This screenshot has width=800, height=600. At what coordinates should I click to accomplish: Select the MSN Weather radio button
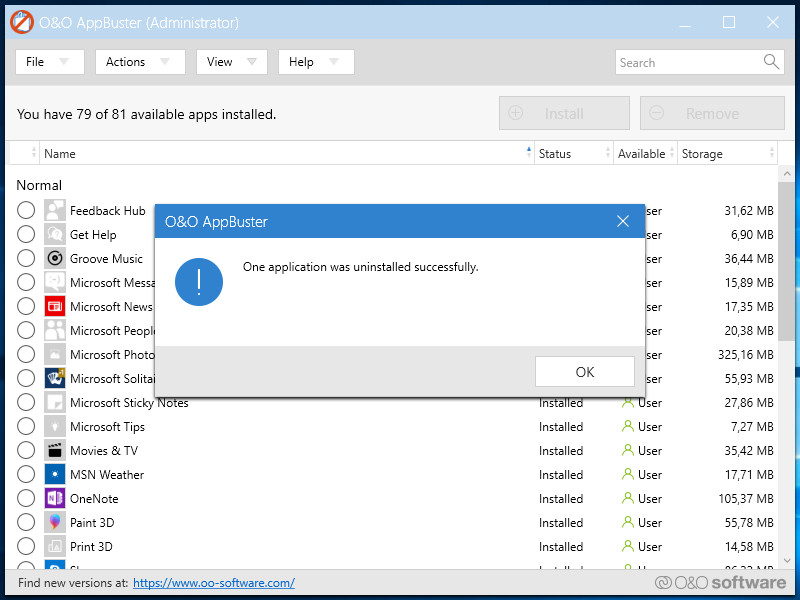[26, 474]
